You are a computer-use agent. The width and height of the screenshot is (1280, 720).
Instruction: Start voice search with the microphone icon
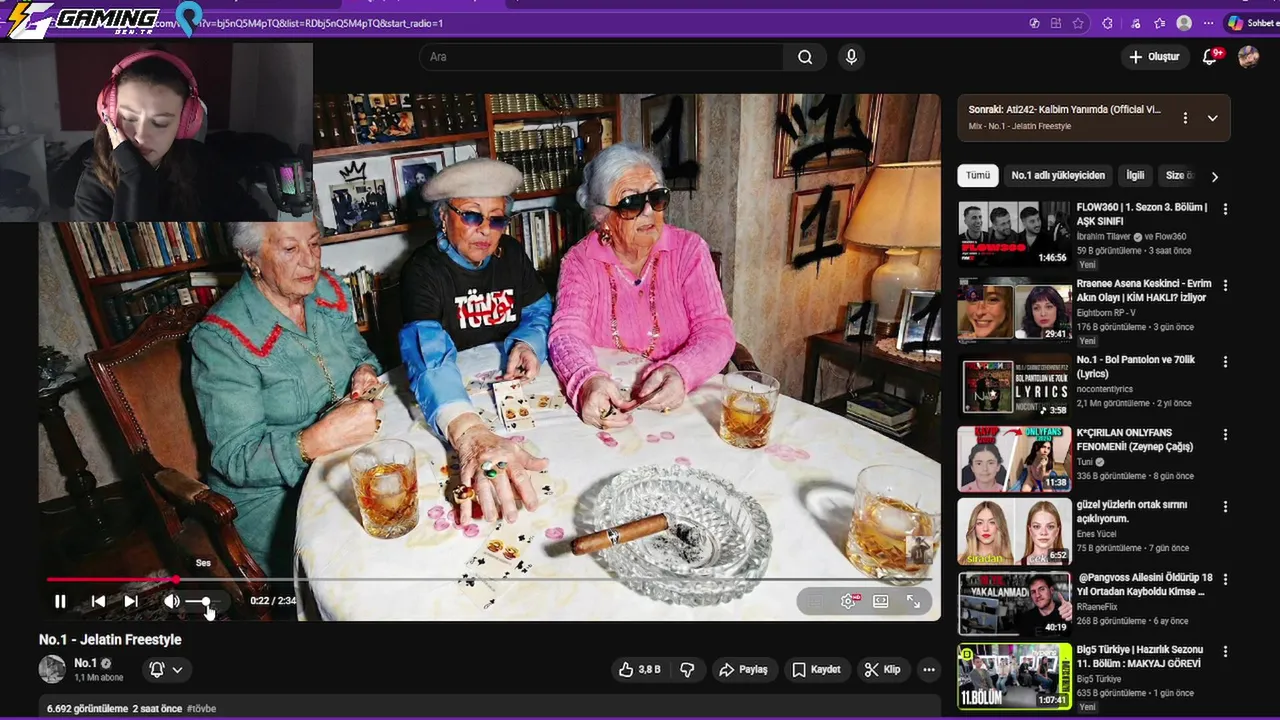(851, 57)
